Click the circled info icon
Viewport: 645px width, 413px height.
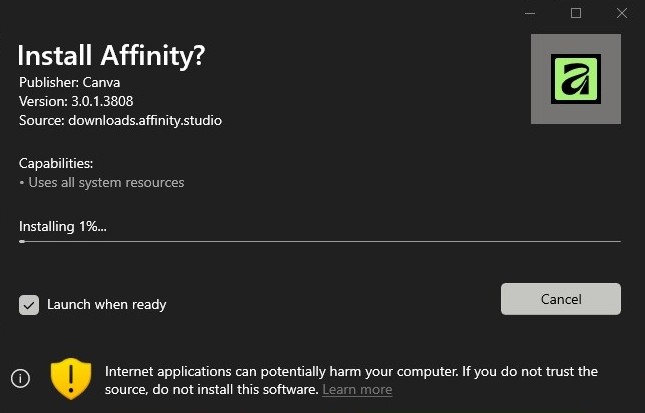click(20, 378)
